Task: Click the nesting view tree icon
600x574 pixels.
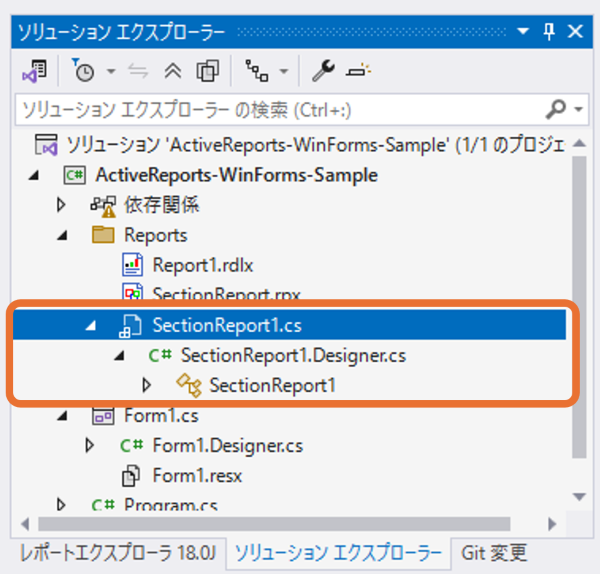Action: point(256,70)
